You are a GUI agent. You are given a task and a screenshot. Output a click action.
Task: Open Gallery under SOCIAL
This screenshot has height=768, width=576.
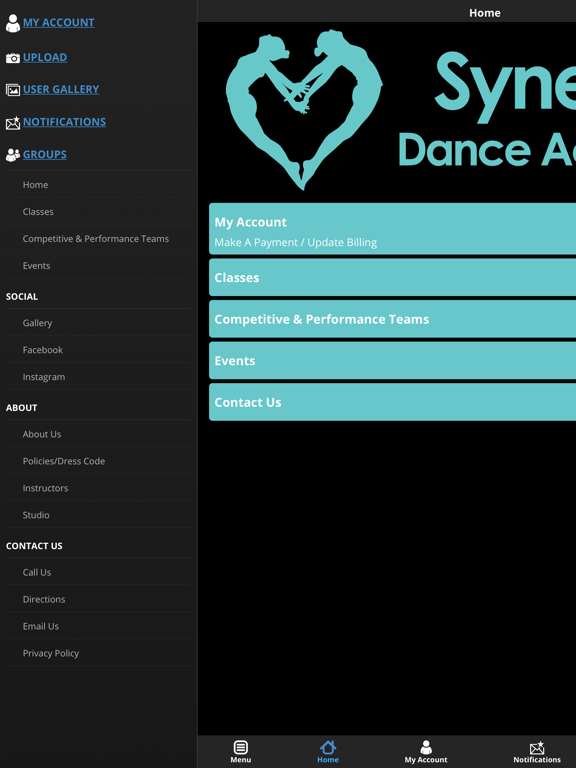tap(98, 323)
